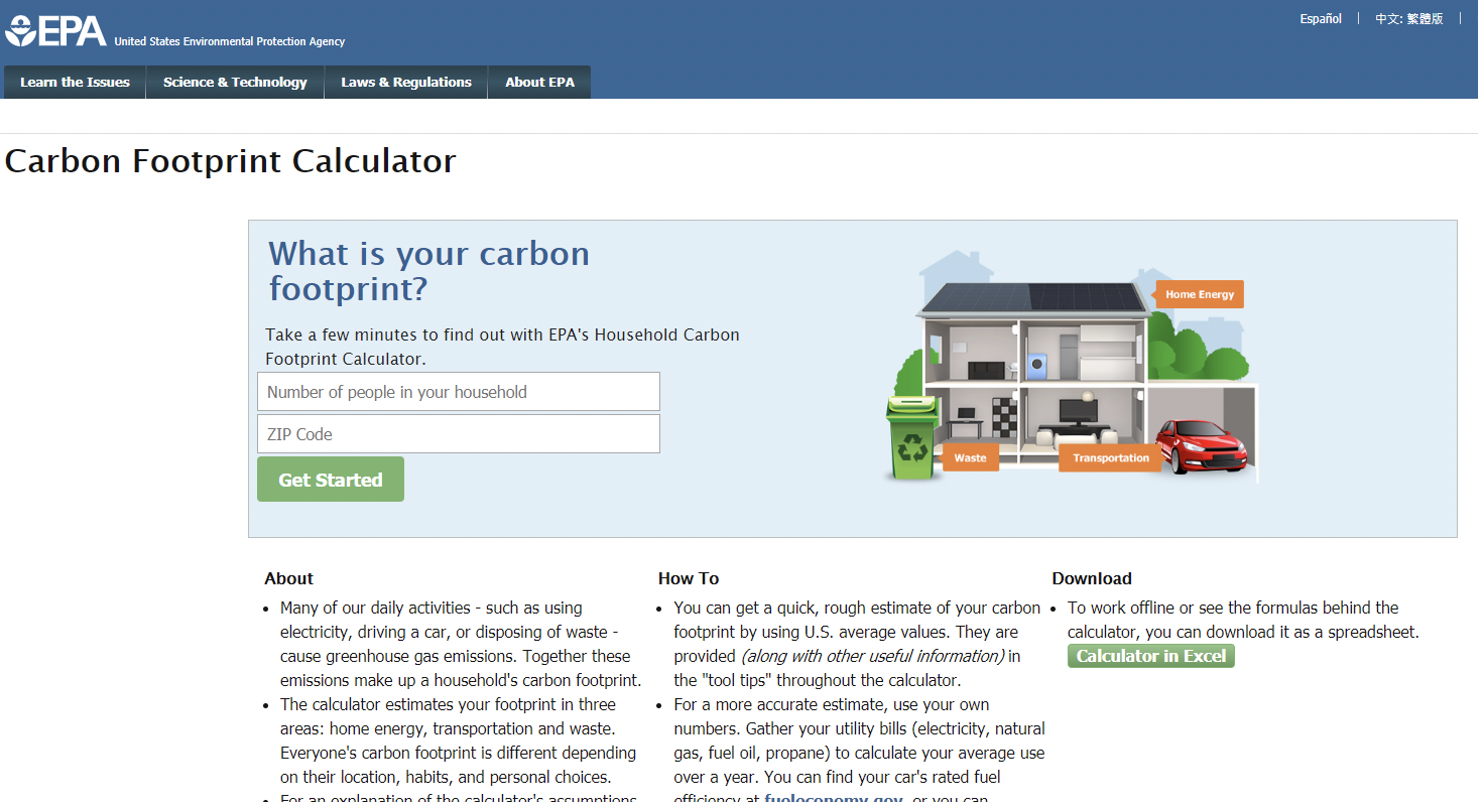Click the solar panel roof of house
The height and width of the screenshot is (802, 1478).
(x=1033, y=297)
